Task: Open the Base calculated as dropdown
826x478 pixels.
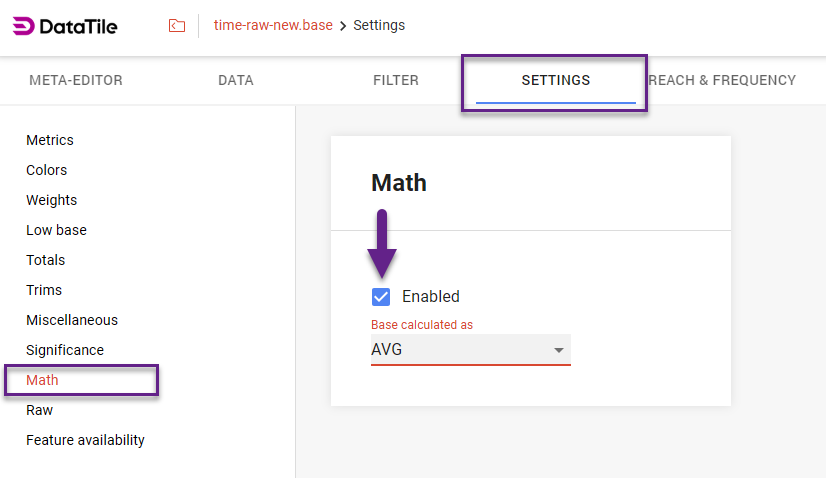Action: tap(470, 350)
